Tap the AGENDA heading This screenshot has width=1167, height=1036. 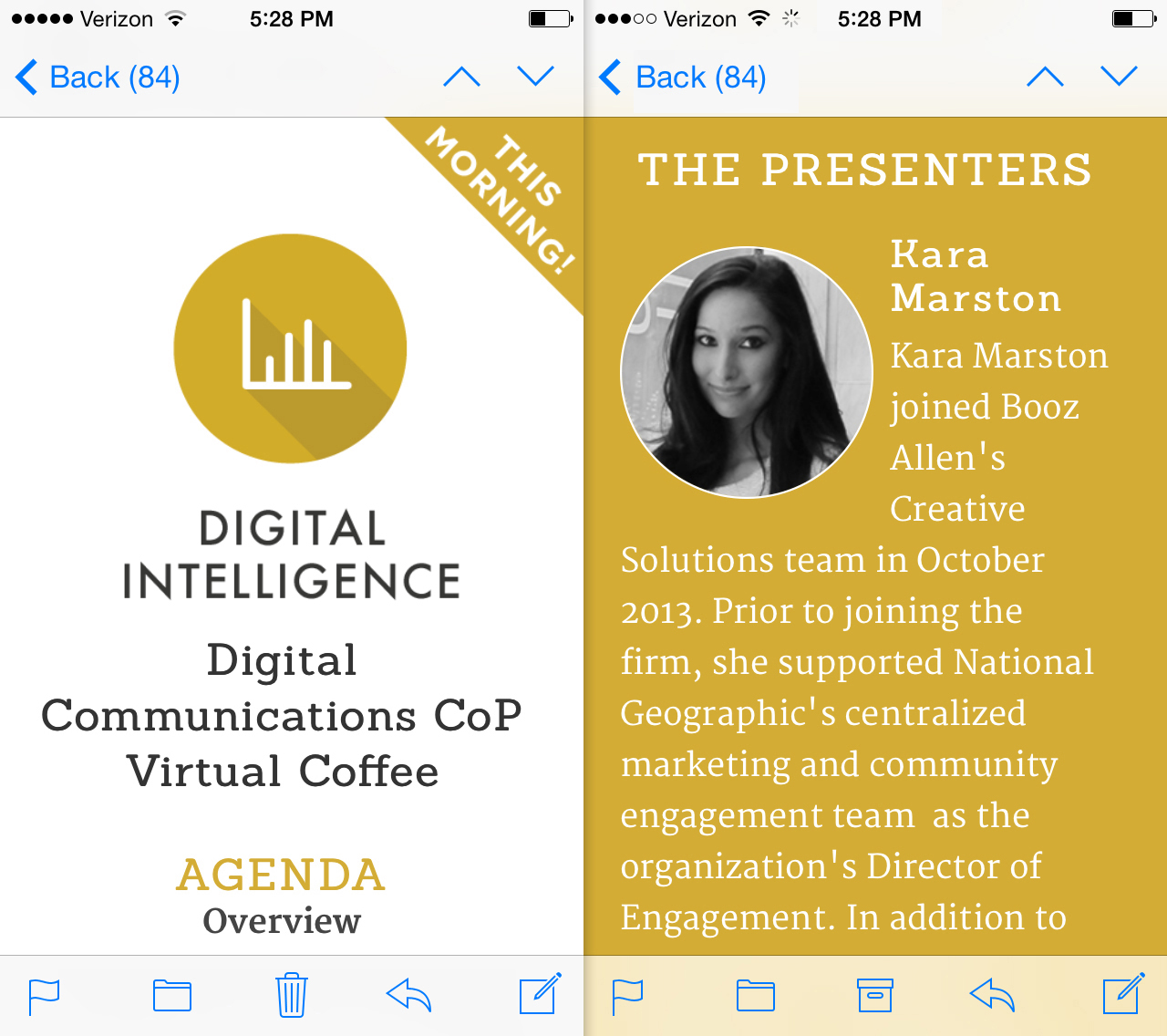pos(281,875)
